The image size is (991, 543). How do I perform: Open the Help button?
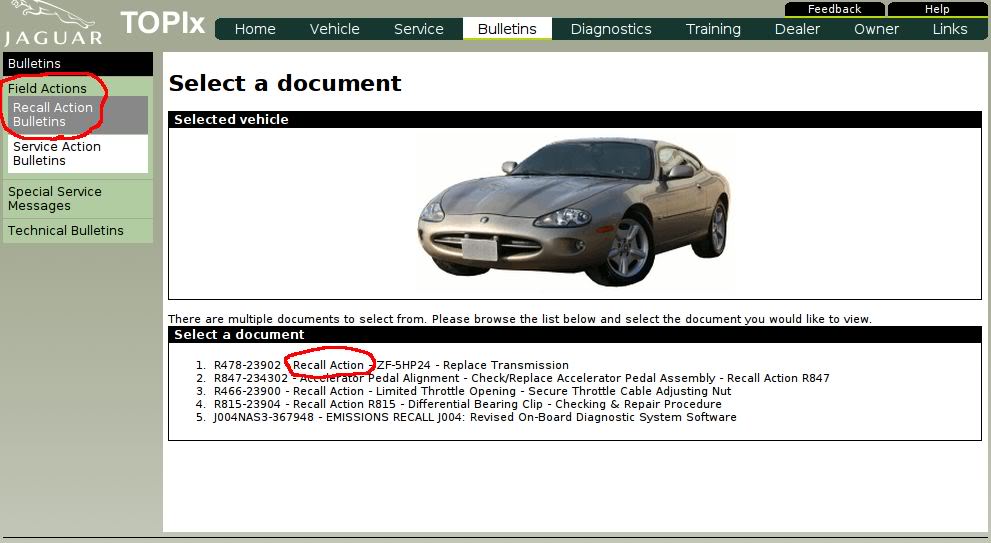(x=937, y=9)
